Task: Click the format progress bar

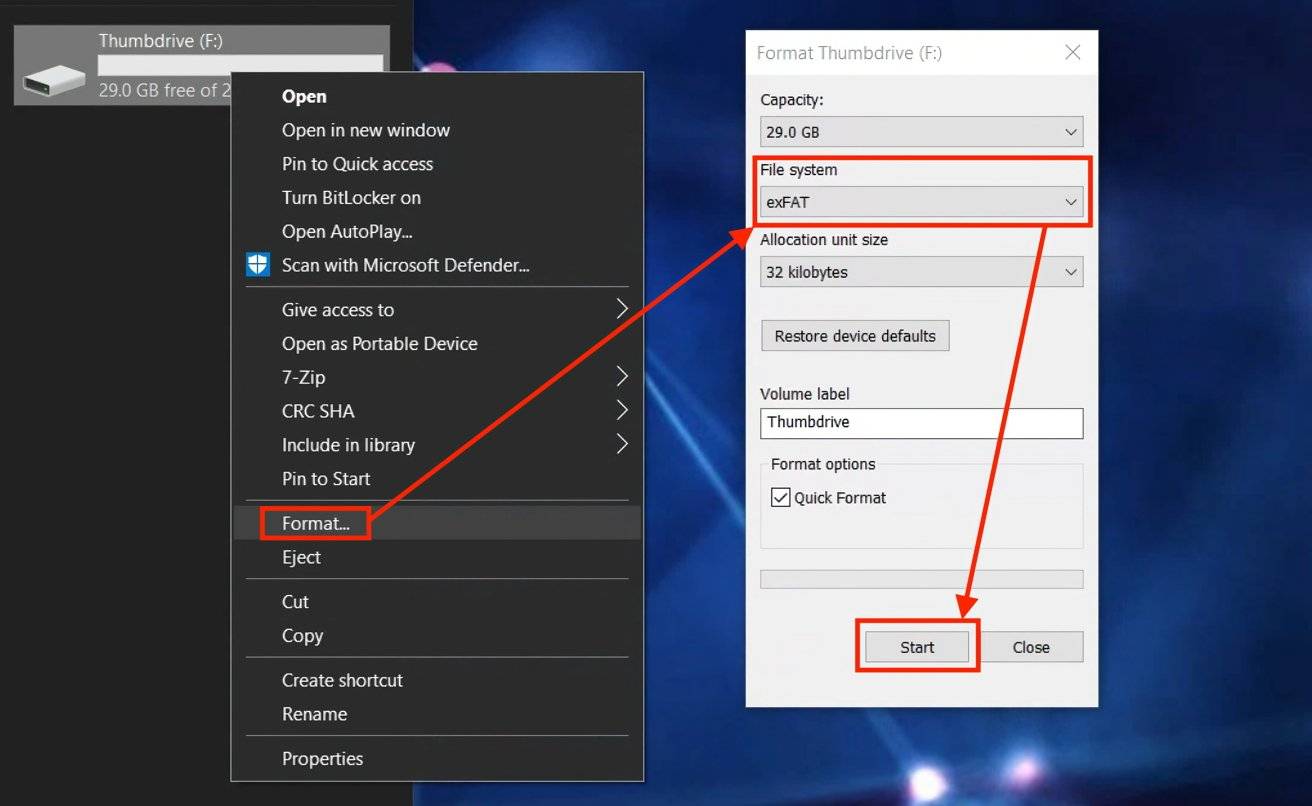Action: [920, 579]
